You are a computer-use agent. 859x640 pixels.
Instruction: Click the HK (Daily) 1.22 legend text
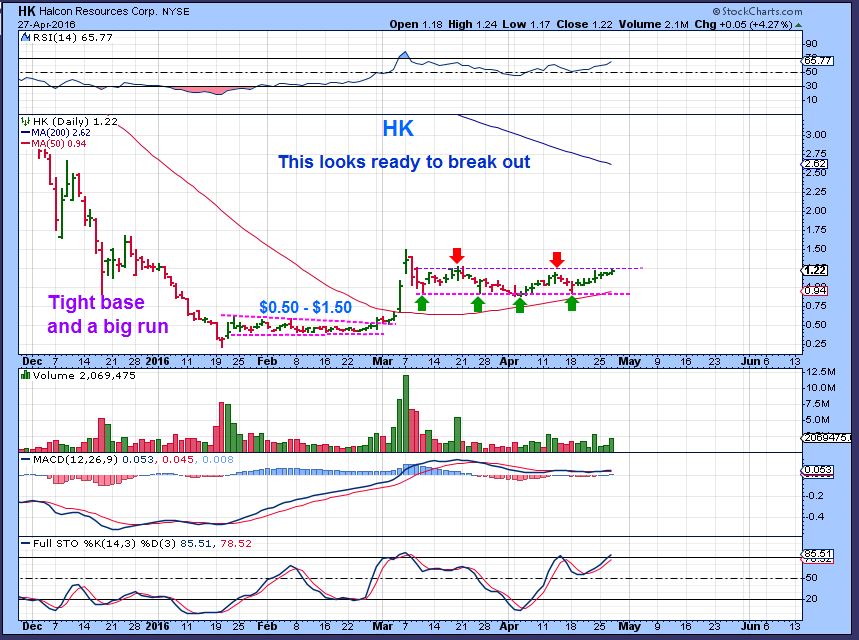click(75, 122)
